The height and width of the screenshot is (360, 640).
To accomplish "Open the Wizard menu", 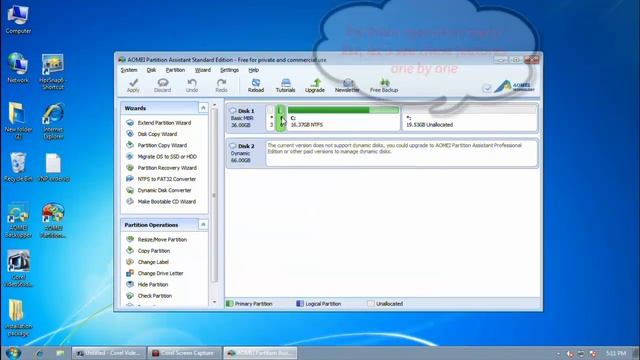I will 203,70.
